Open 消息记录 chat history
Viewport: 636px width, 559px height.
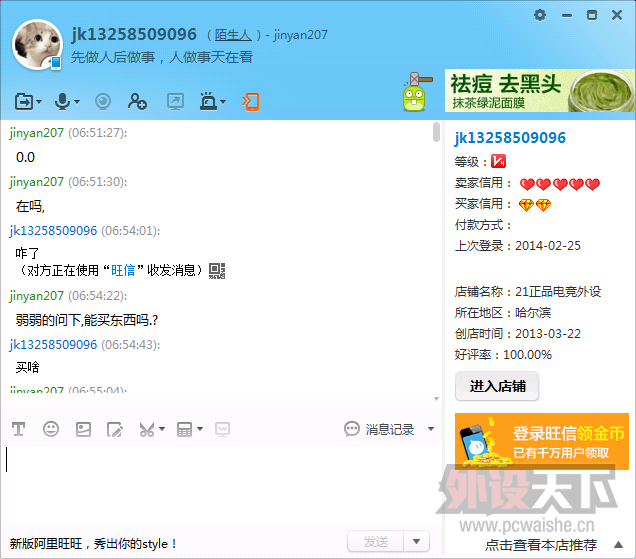coord(379,429)
